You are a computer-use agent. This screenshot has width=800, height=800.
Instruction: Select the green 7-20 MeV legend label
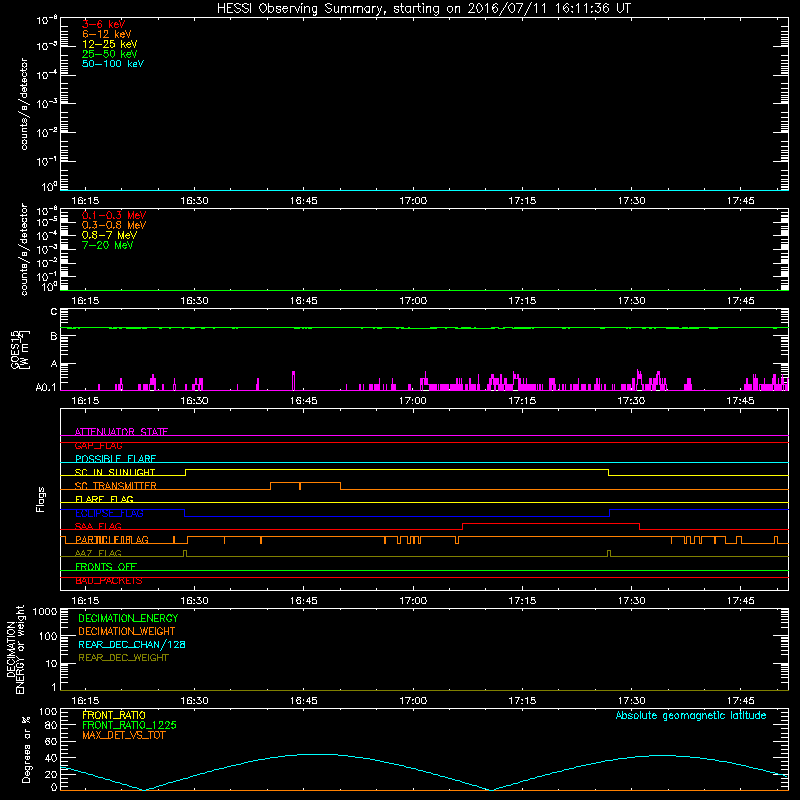tap(107, 245)
